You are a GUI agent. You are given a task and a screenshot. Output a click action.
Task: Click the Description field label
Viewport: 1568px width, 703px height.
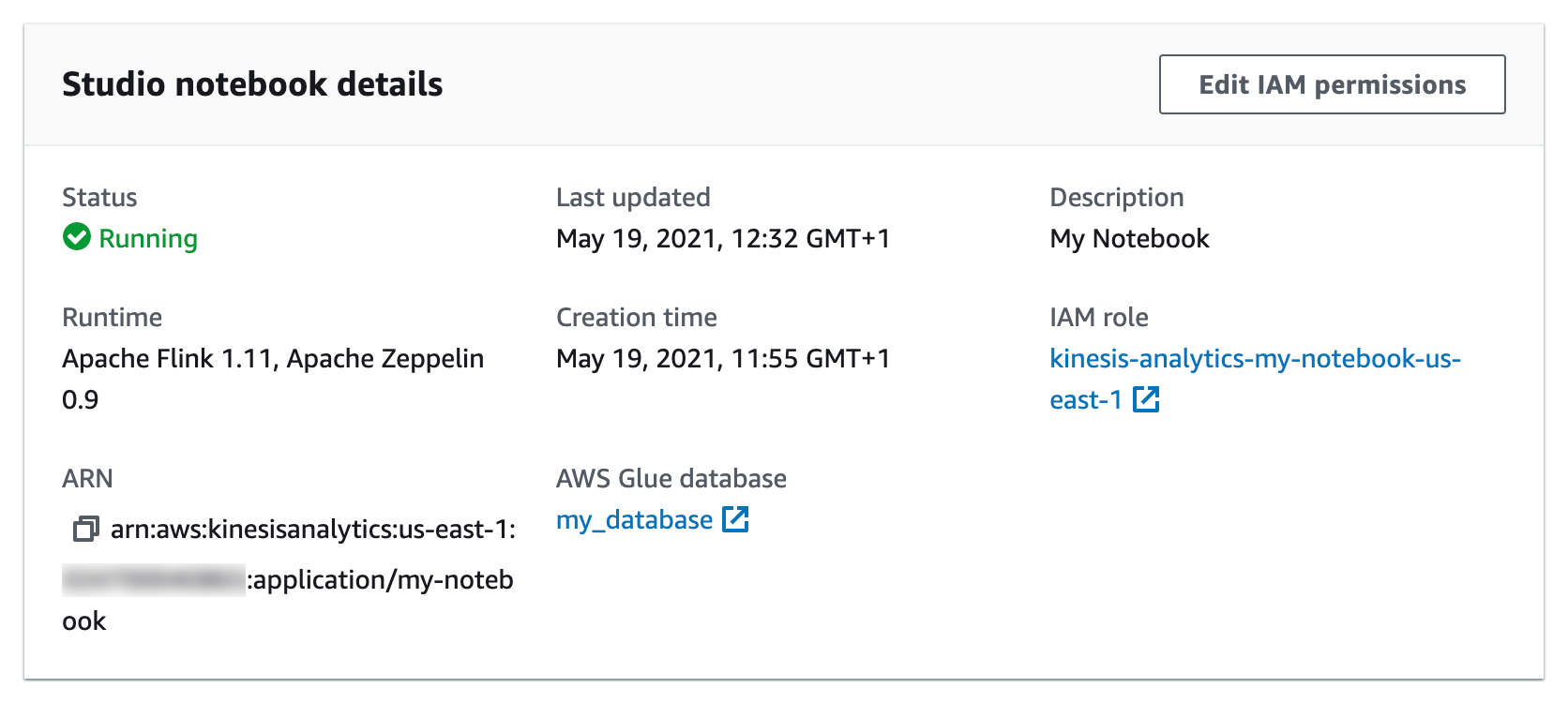[1116, 198]
